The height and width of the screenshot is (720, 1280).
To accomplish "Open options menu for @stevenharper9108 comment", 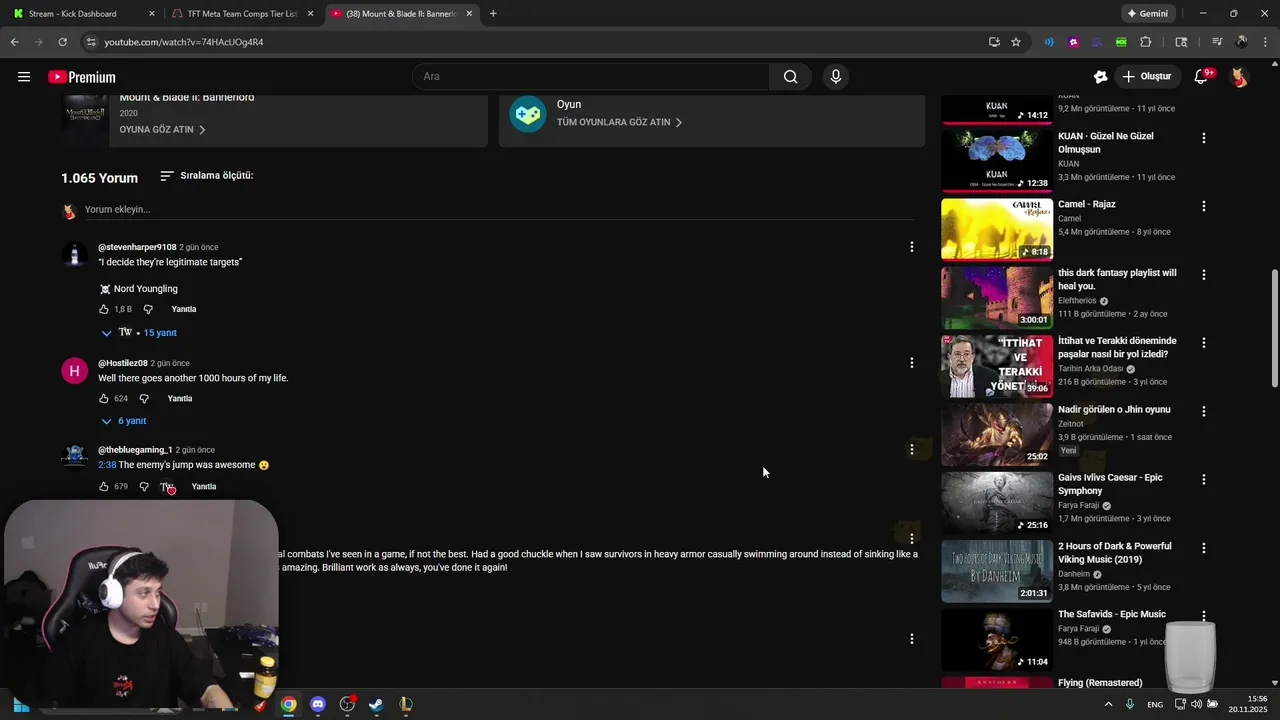I will tap(911, 247).
